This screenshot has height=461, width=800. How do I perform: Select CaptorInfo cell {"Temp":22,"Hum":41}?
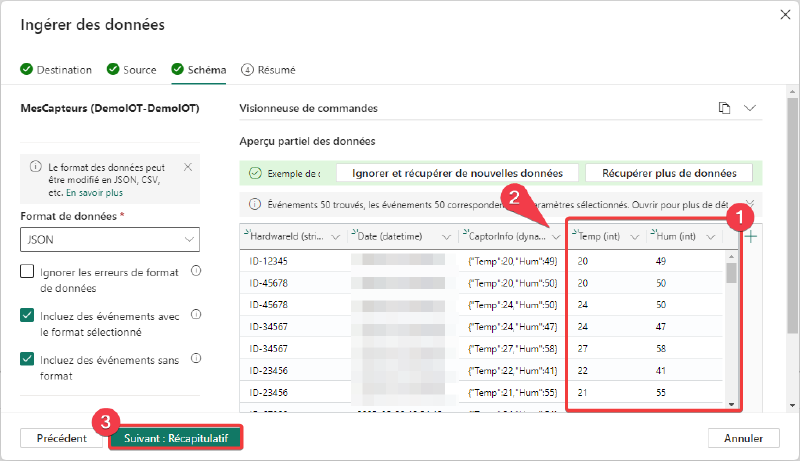(512, 371)
